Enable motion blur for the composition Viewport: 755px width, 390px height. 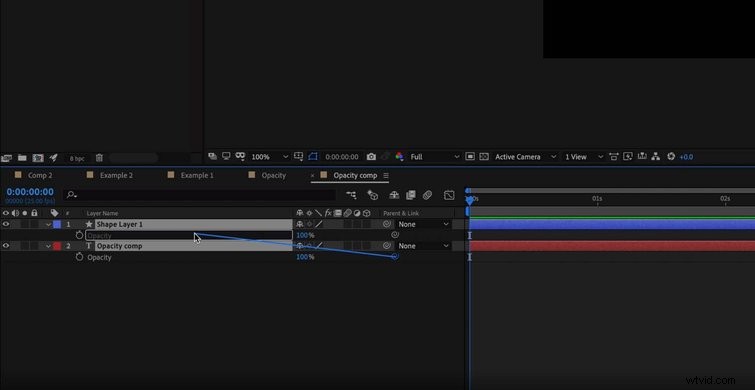(x=427, y=195)
